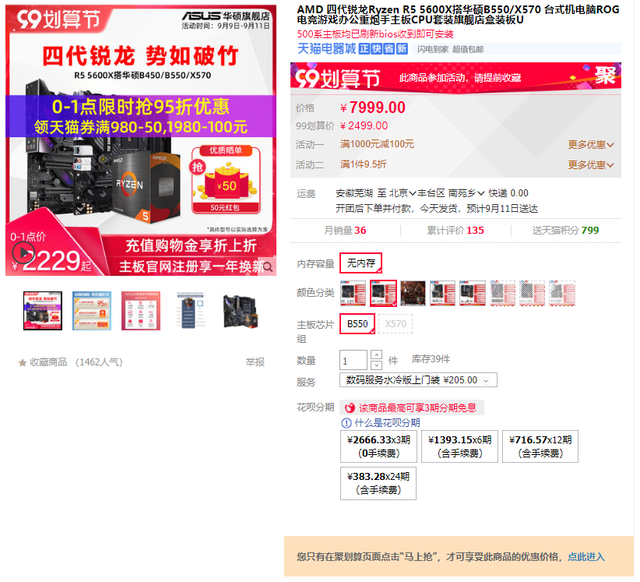Click 累计评价 135 reviews count
The image size is (640, 582).
[x=455, y=231]
